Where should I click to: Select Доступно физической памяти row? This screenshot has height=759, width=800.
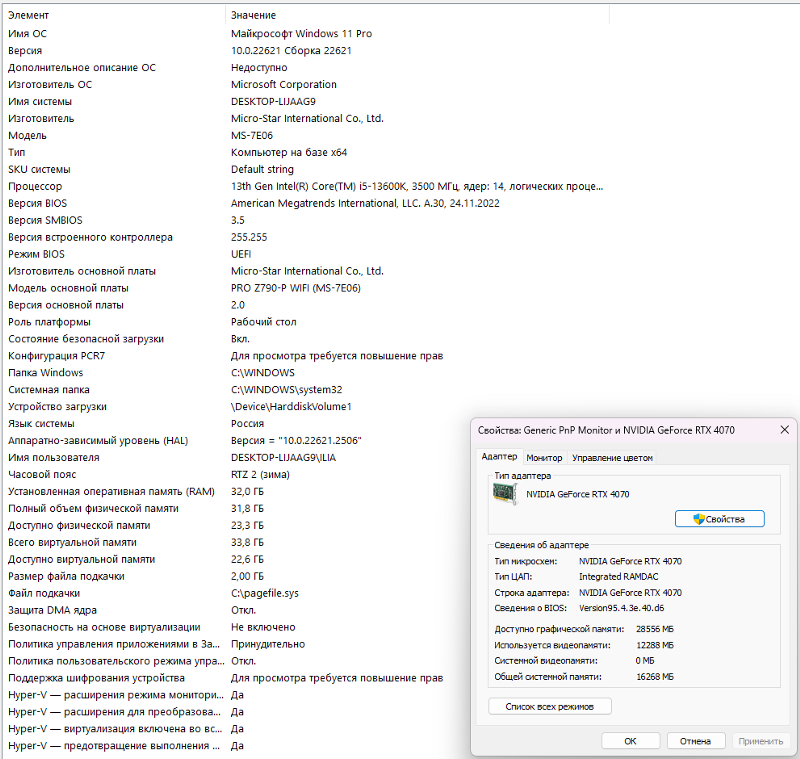pos(237,525)
